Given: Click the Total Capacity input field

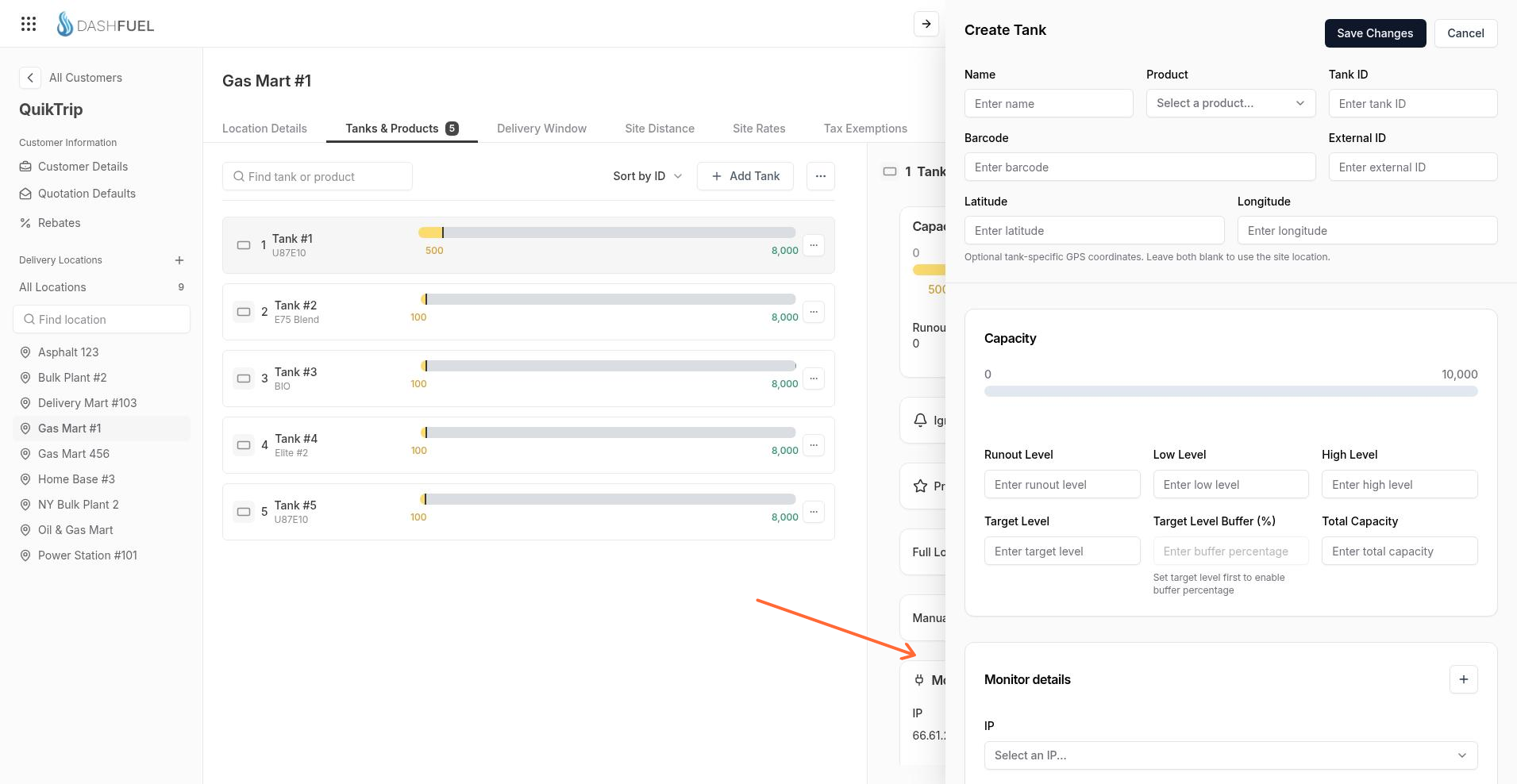Looking at the screenshot, I should 1400,551.
